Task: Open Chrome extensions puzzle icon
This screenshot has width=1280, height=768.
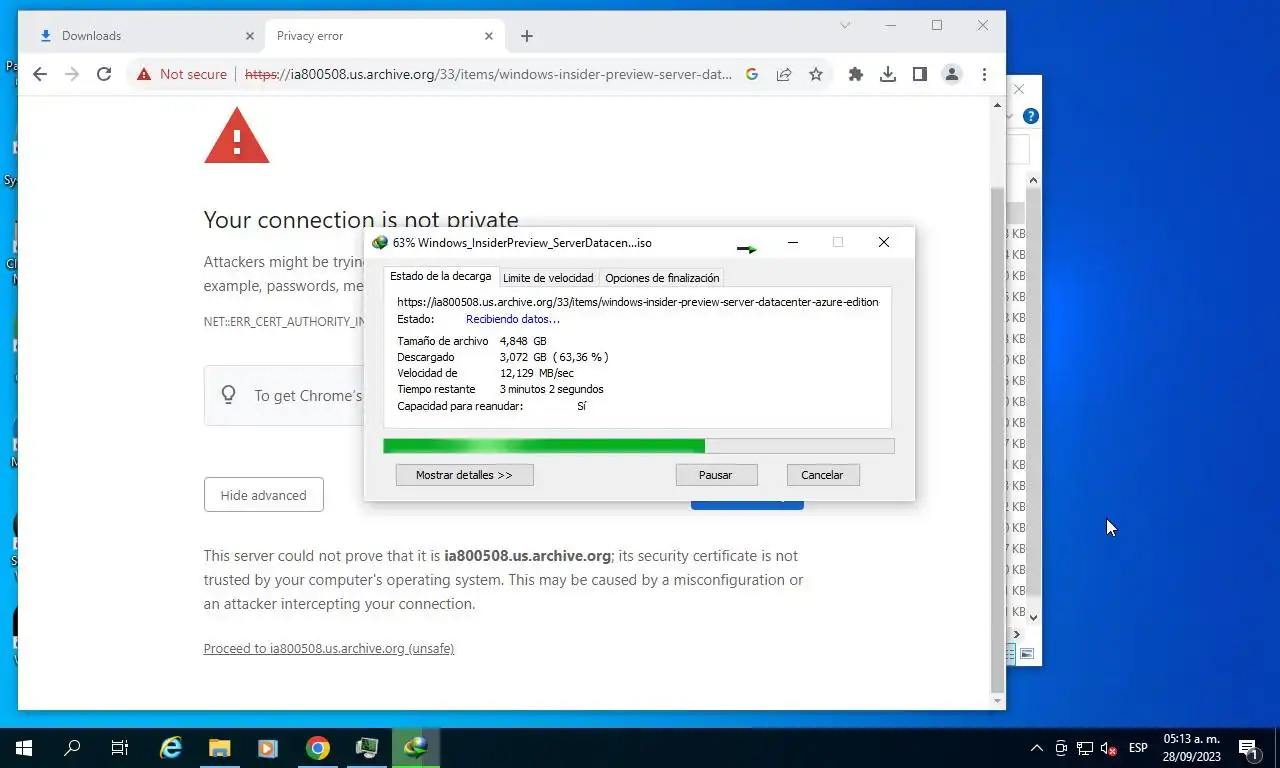Action: [x=856, y=74]
